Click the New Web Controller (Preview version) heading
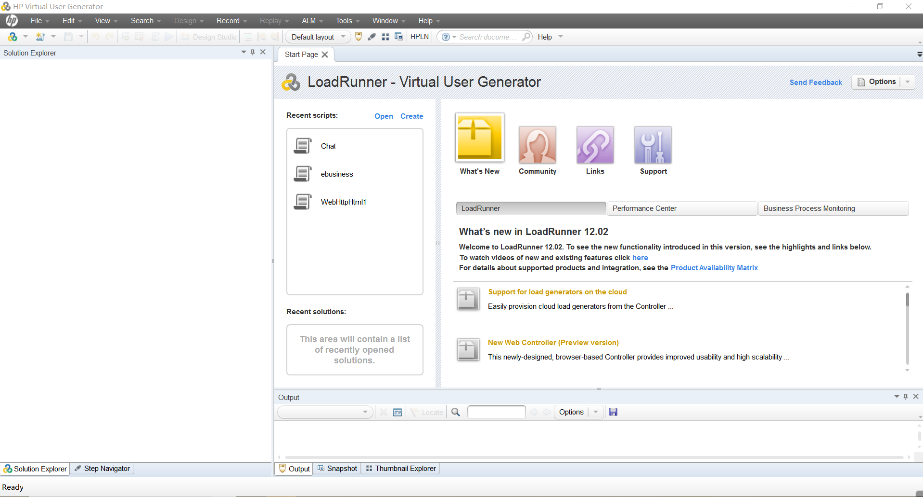Screen dimensions: 923x497 (553, 342)
